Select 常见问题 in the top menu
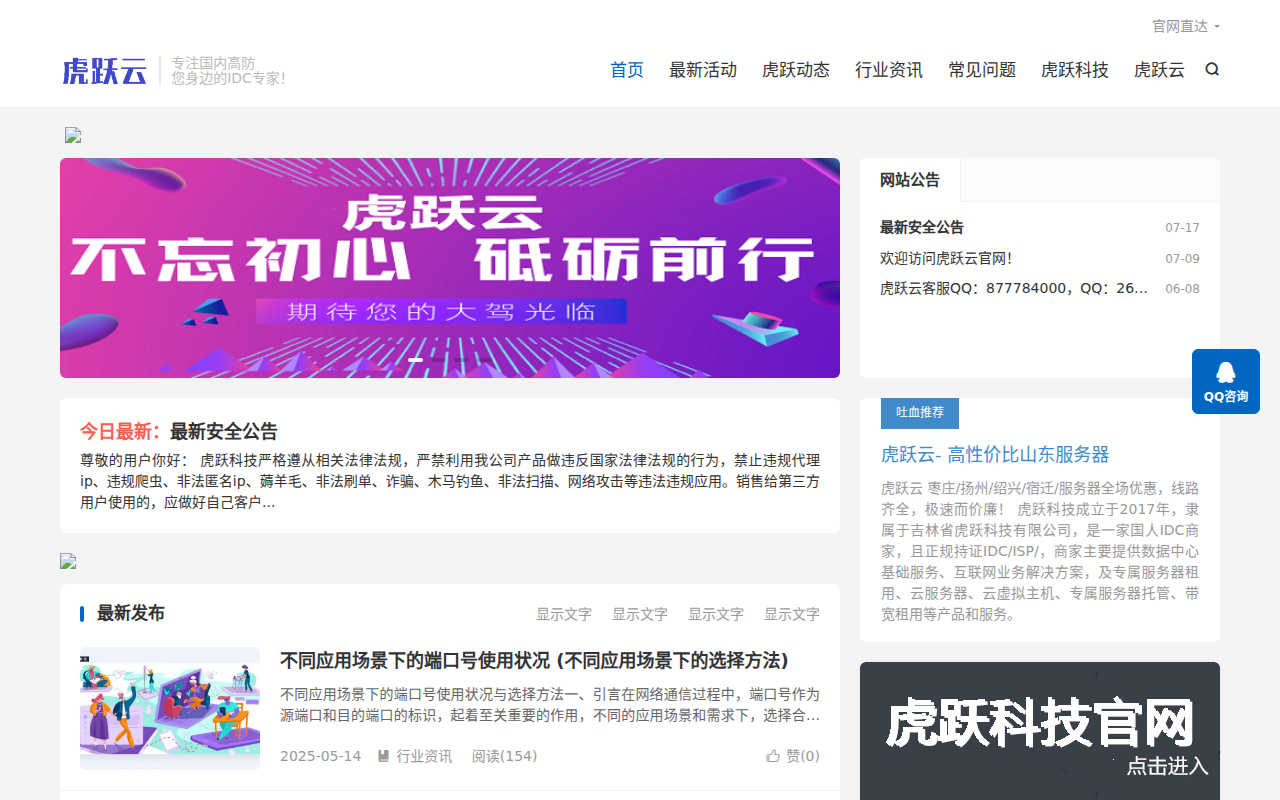This screenshot has width=1280, height=800. click(982, 70)
